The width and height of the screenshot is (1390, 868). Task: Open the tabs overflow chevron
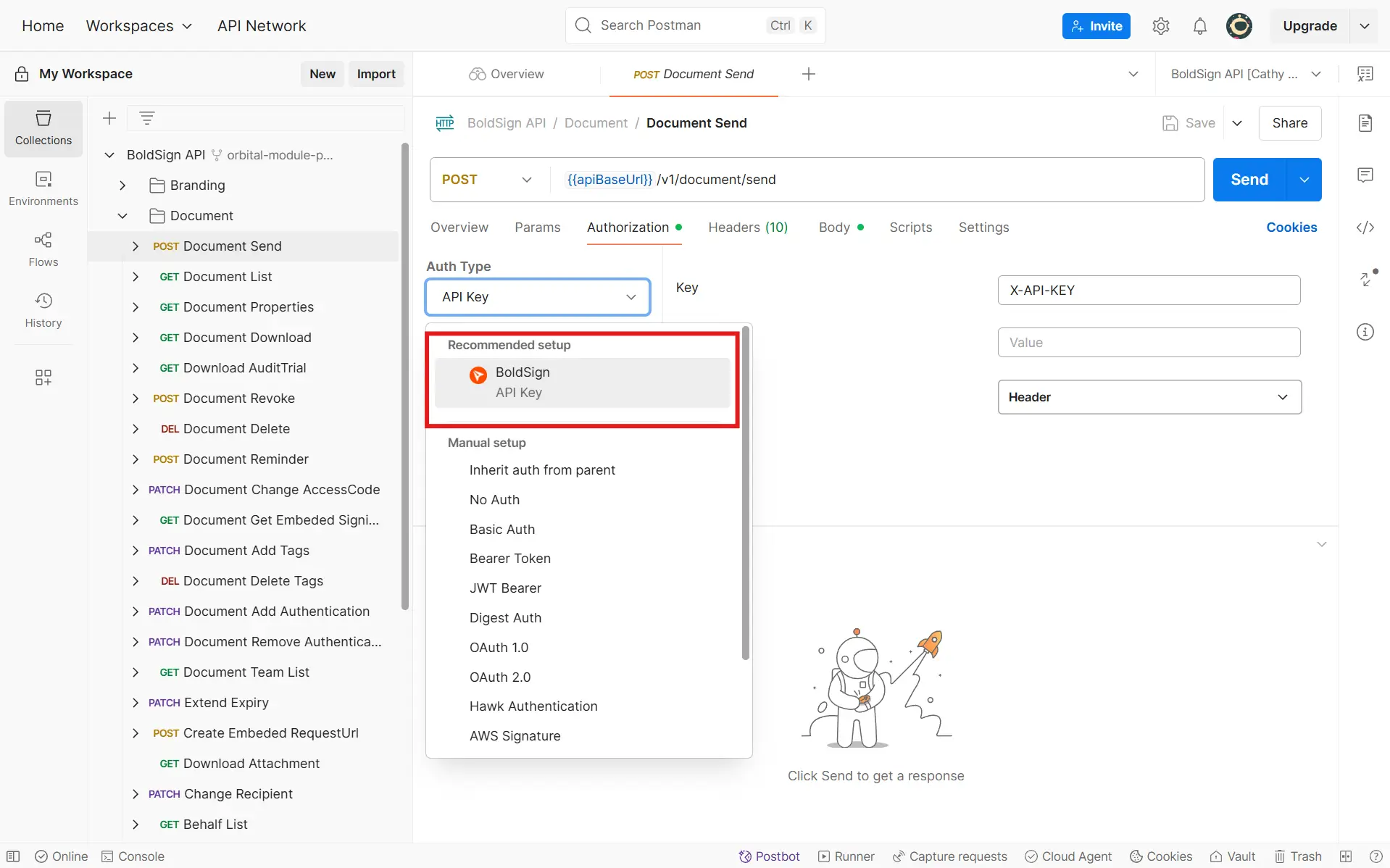pos(1133,74)
